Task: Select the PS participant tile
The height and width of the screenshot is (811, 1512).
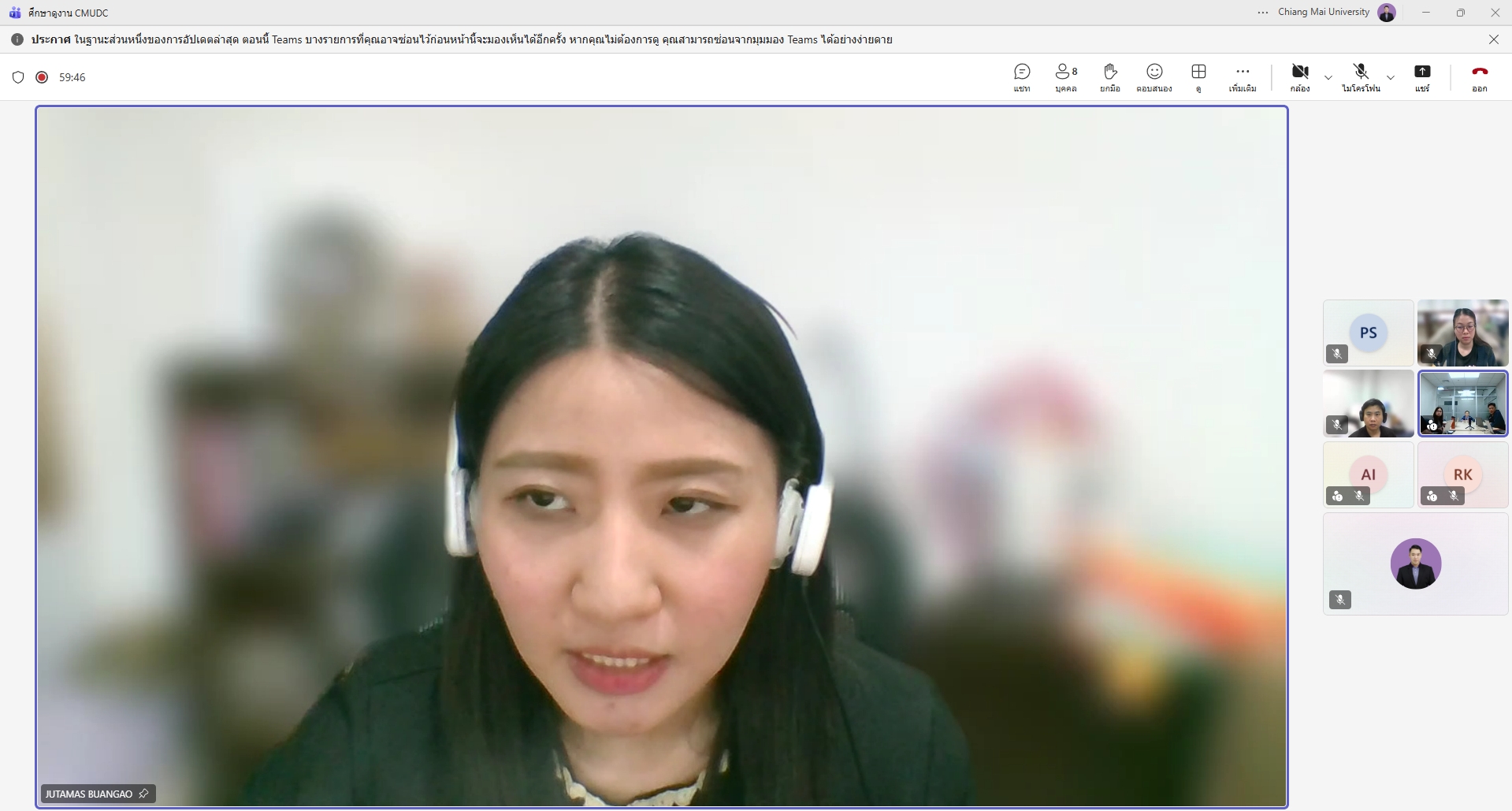Action: tap(1368, 333)
